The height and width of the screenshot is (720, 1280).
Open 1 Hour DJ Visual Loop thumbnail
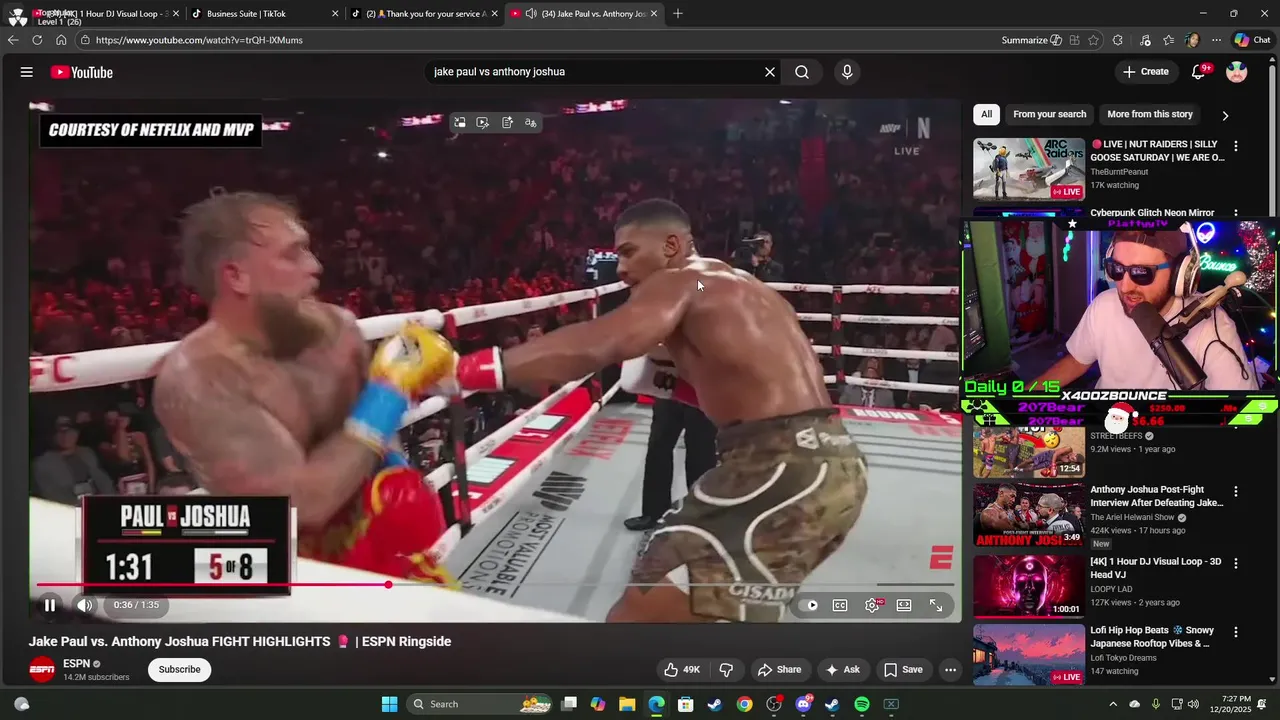[x=1029, y=585]
